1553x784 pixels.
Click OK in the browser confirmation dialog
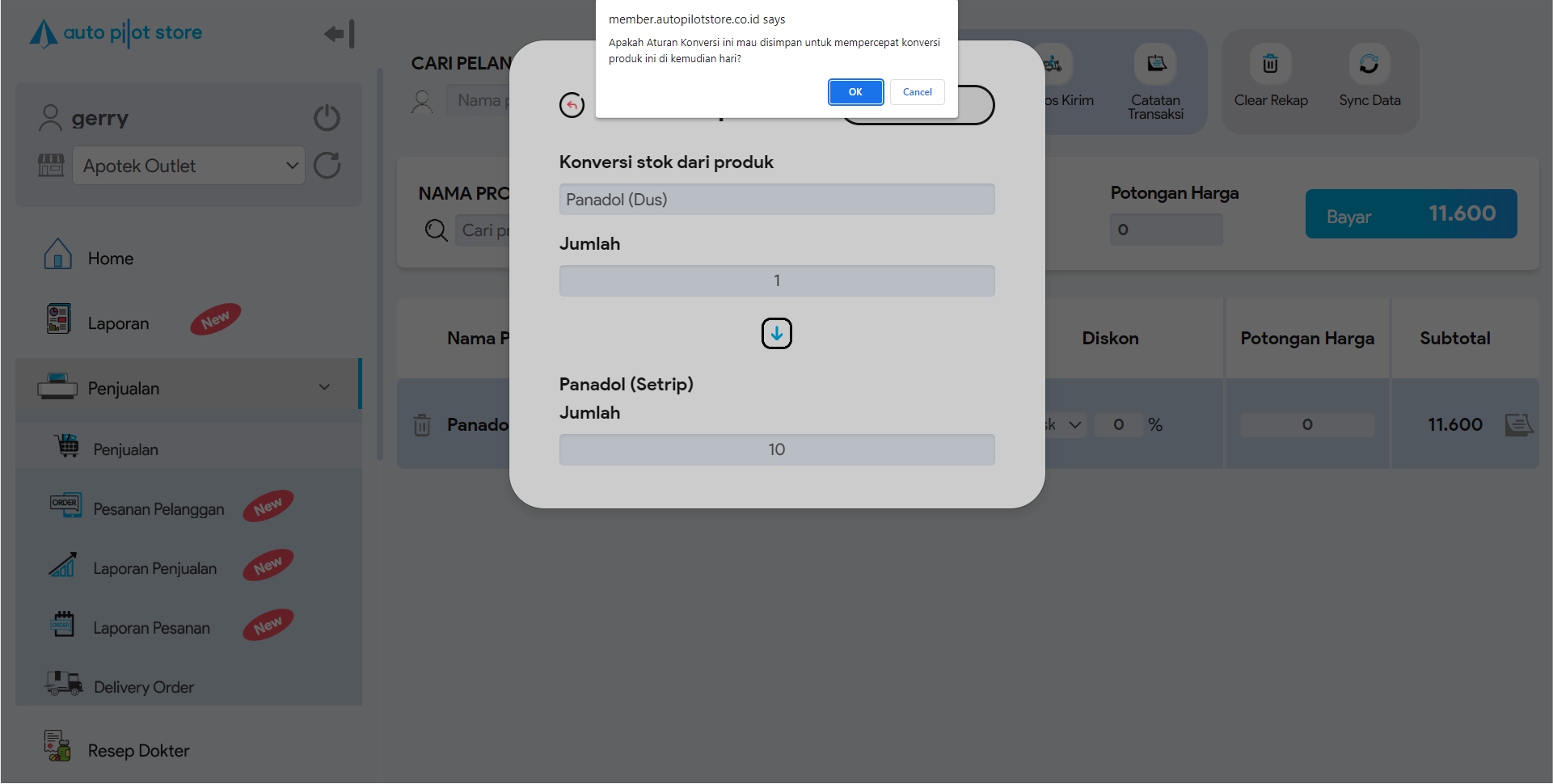pyautogui.click(x=855, y=92)
